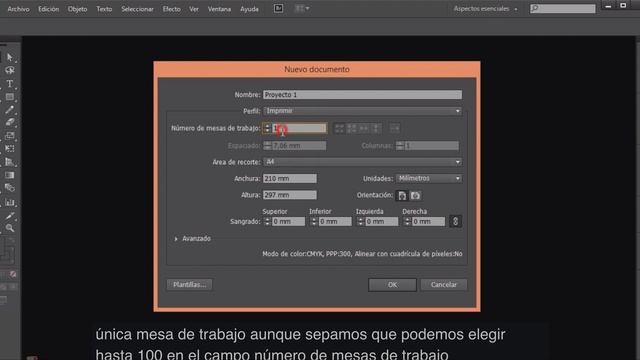The width and height of the screenshot is (640, 360).
Task: Click the OK button
Action: click(x=392, y=285)
